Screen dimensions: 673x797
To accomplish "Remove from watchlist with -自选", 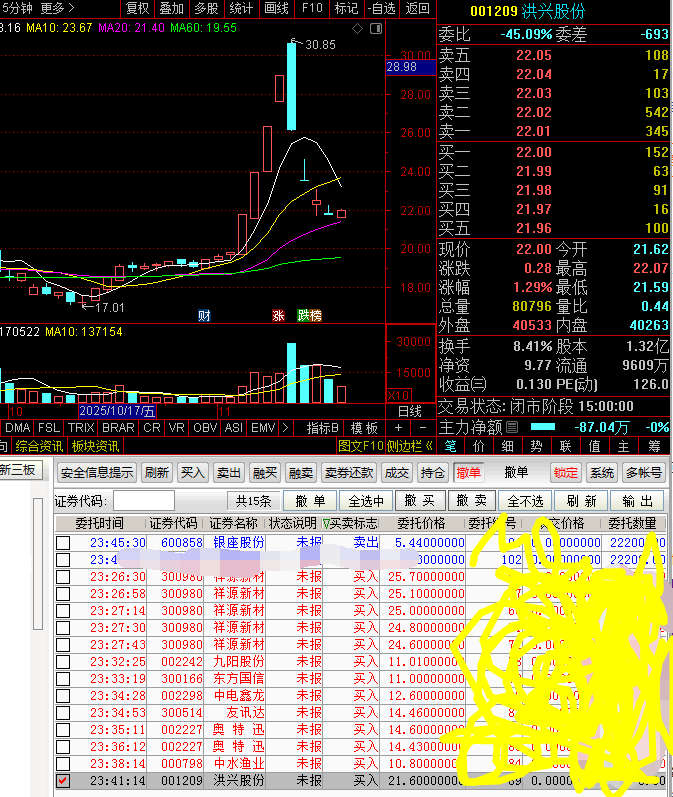I will point(382,8).
